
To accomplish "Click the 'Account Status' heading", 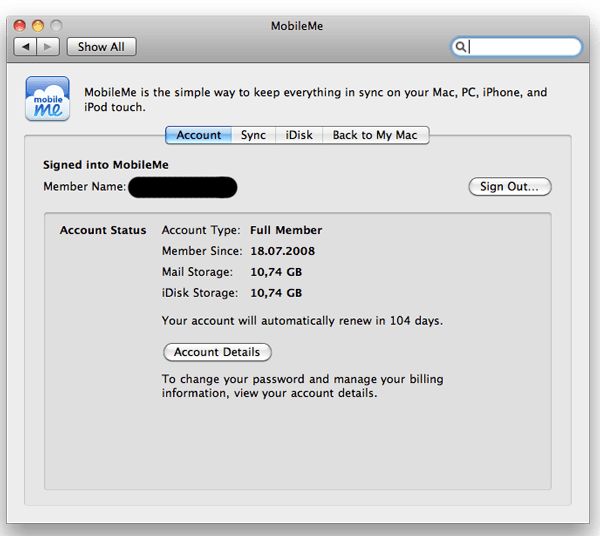I will 103,230.
